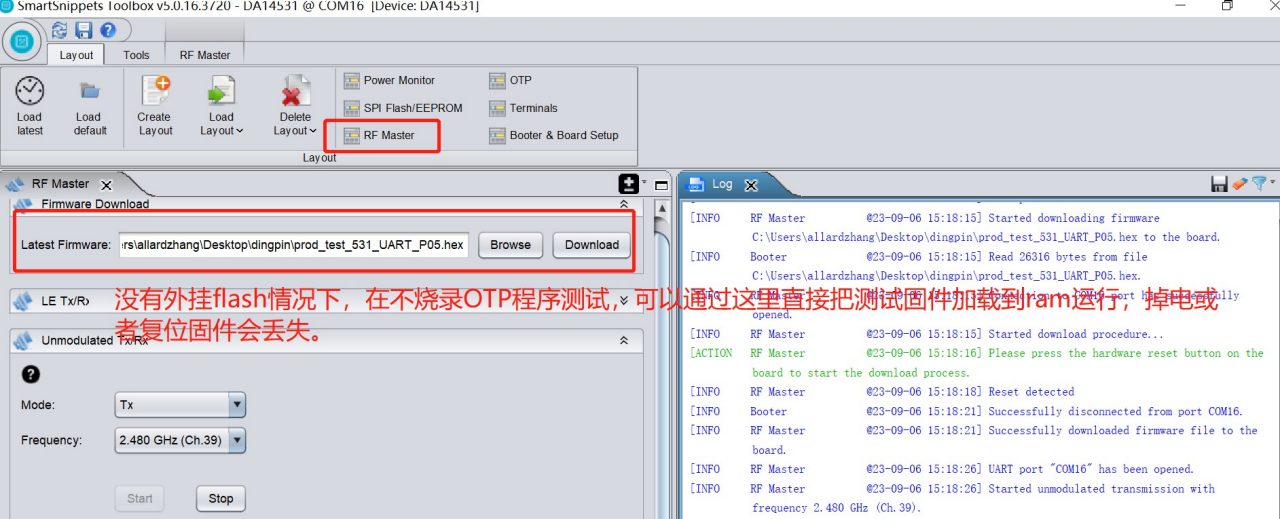Image resolution: width=1280 pixels, height=519 pixels.
Task: Click the Create Layout icon
Action: [x=155, y=91]
